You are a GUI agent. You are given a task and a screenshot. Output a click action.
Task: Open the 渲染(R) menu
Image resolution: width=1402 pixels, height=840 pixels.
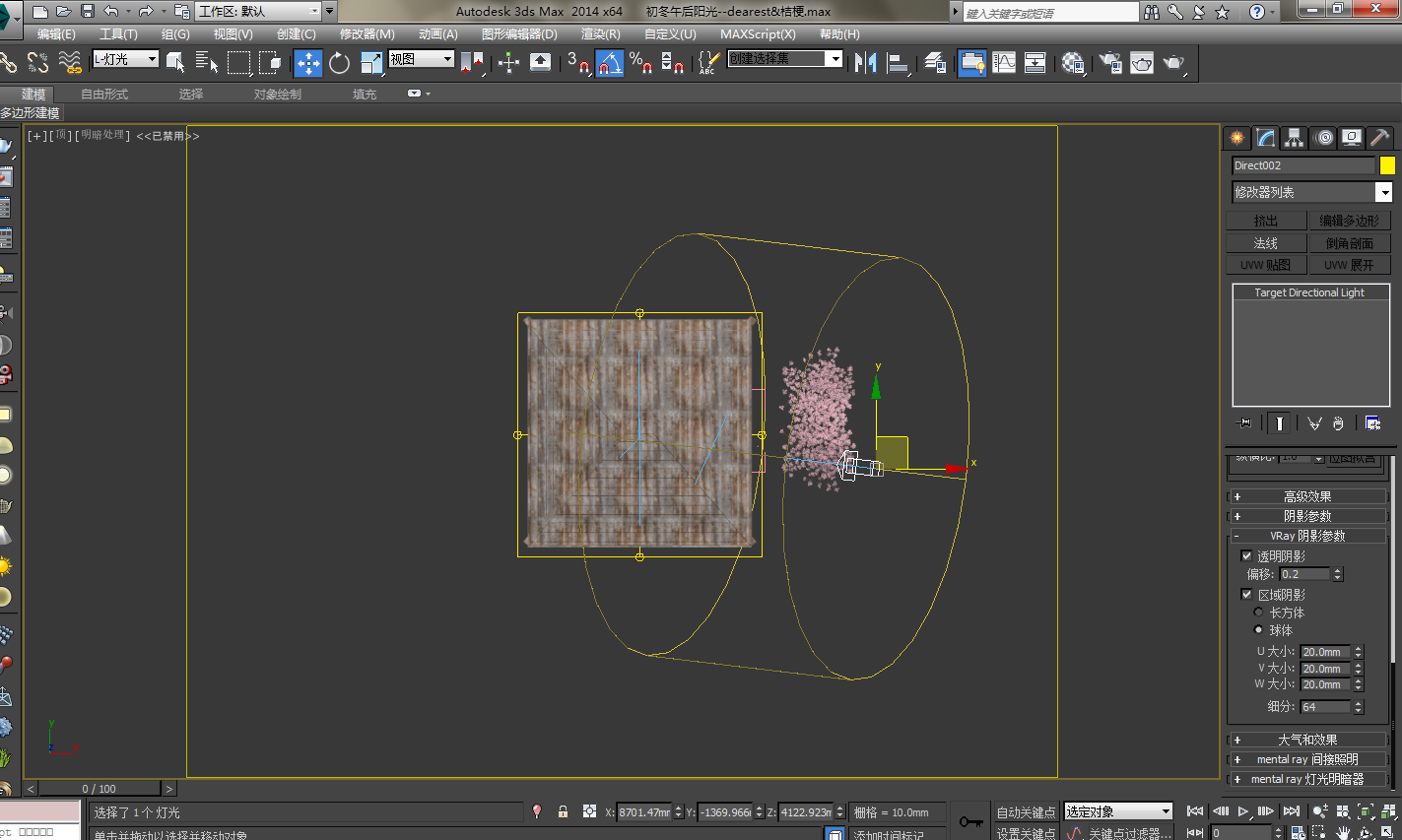(601, 33)
